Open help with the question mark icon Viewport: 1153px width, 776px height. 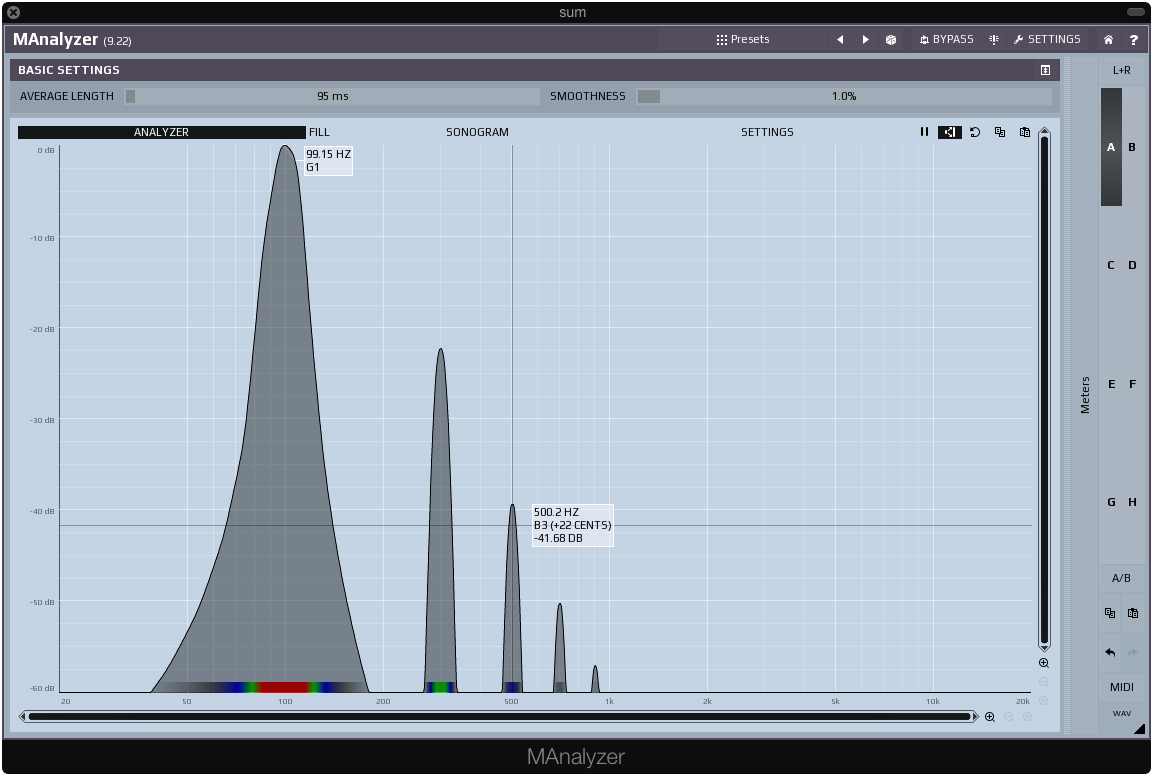(1133, 40)
